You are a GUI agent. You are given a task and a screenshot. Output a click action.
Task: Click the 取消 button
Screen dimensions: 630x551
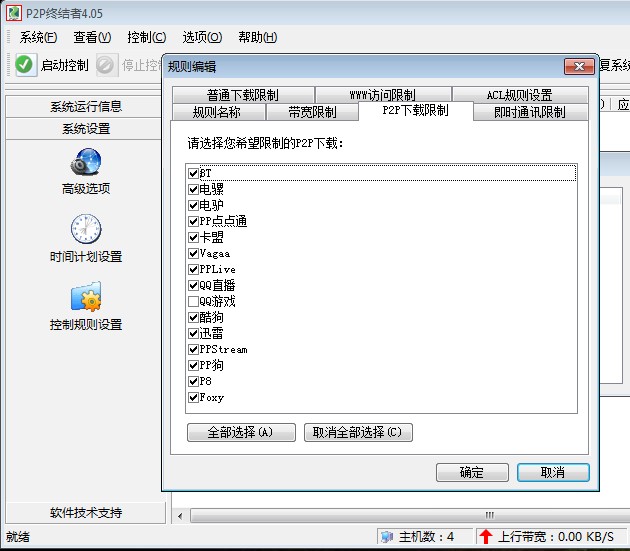point(553,472)
